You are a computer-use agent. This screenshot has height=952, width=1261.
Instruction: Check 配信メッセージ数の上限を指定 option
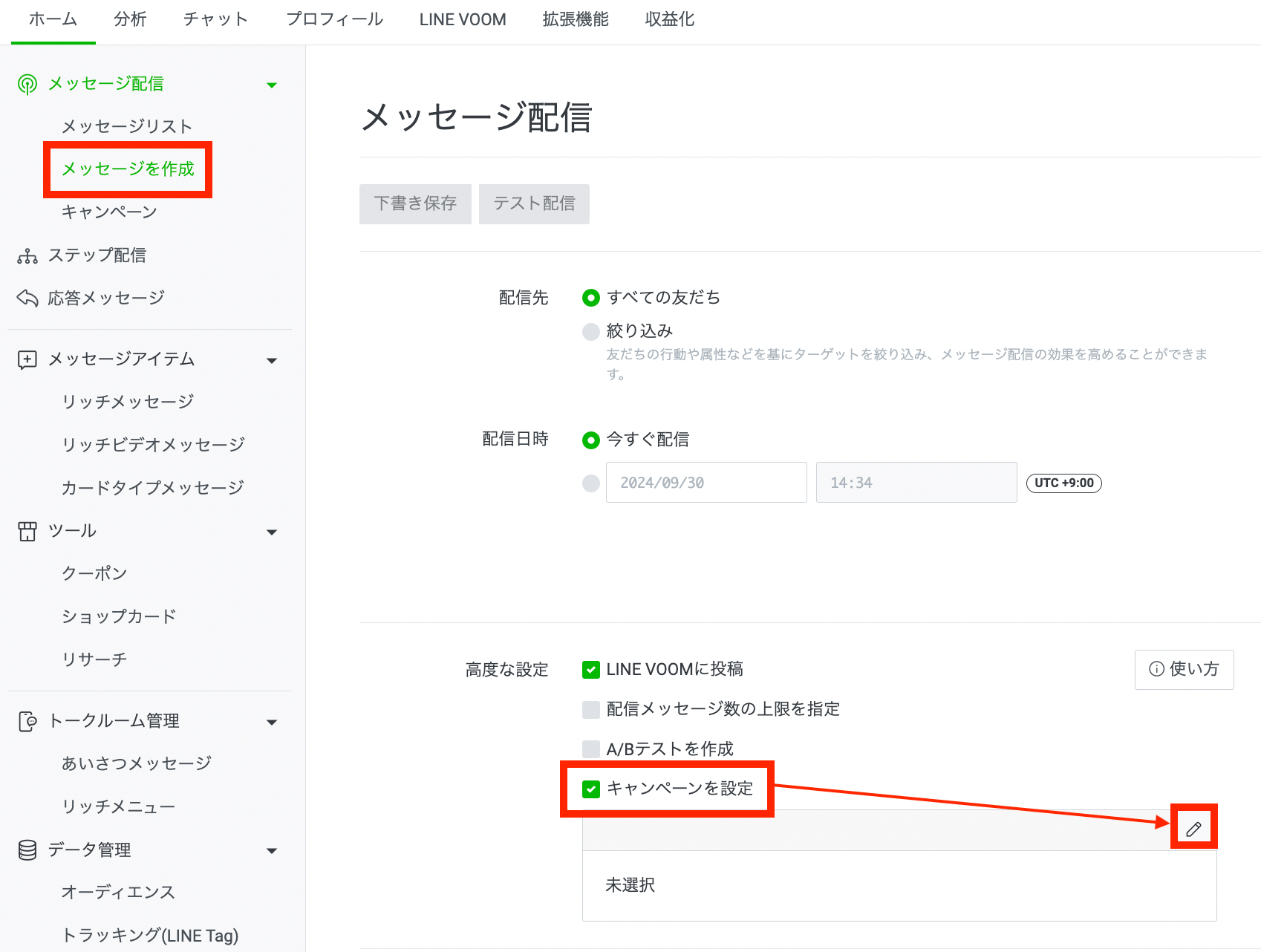coord(591,709)
